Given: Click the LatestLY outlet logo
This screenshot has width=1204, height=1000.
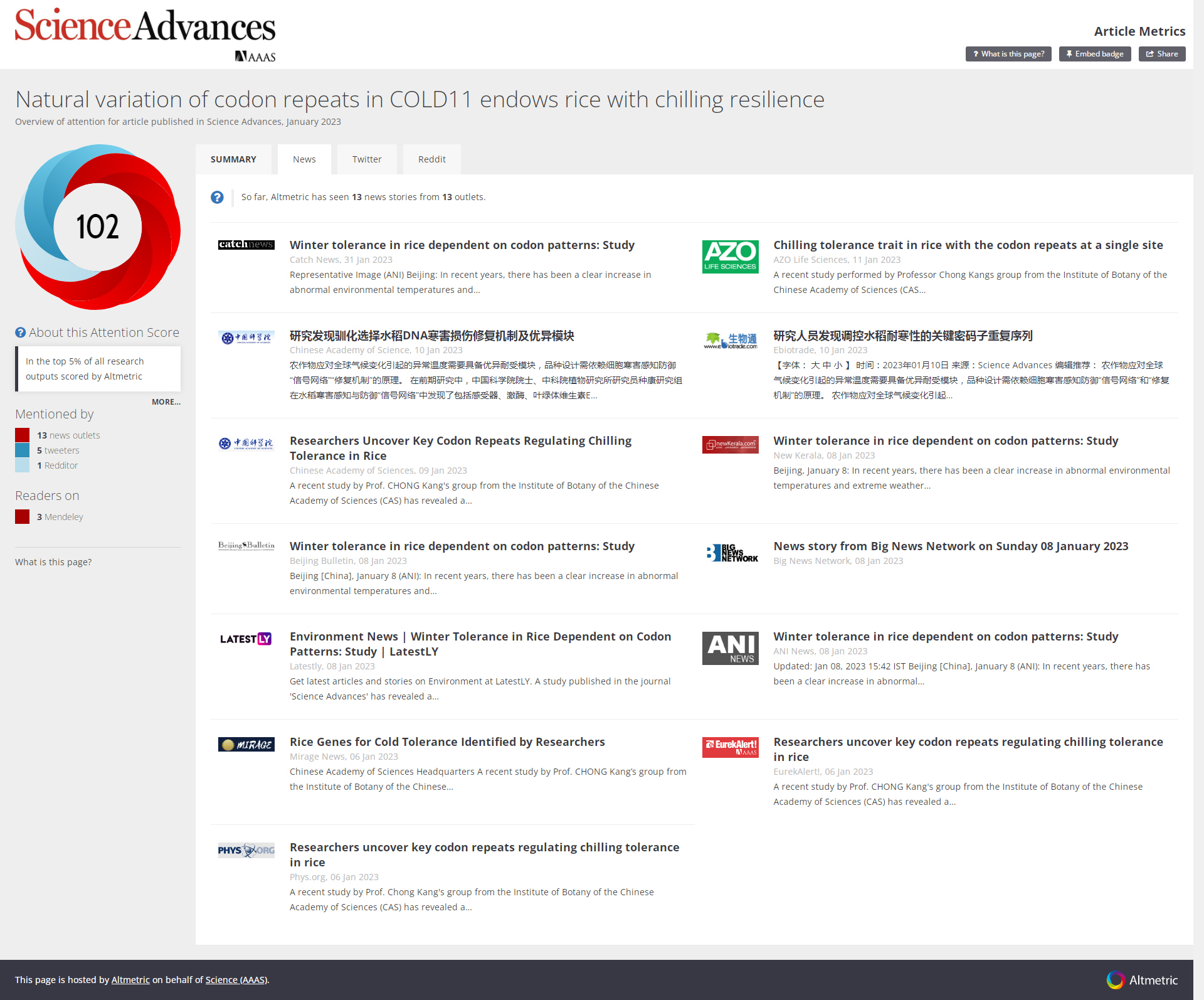Looking at the screenshot, I should point(246,639).
